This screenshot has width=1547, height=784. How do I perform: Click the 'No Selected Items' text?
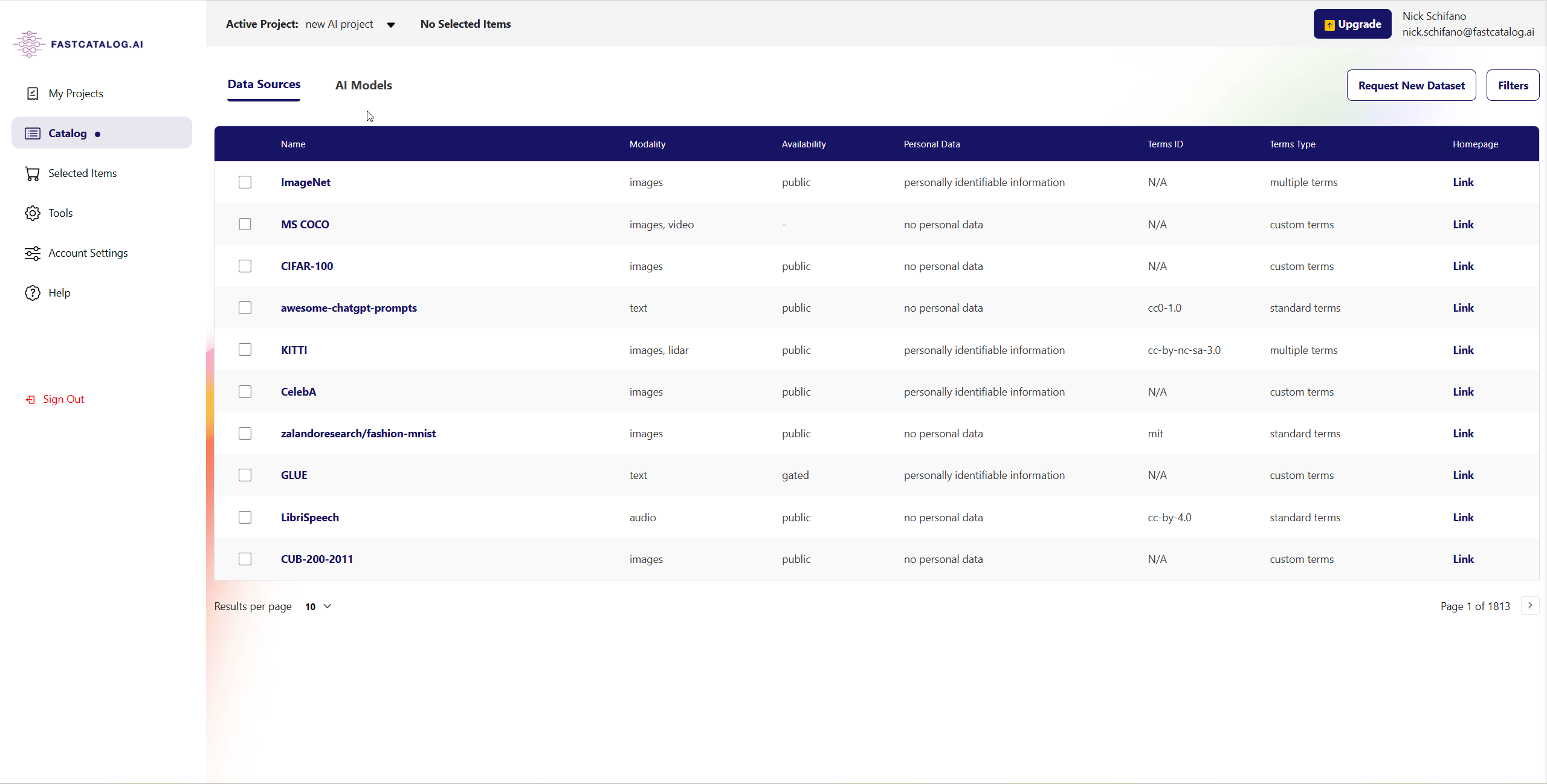coord(465,24)
